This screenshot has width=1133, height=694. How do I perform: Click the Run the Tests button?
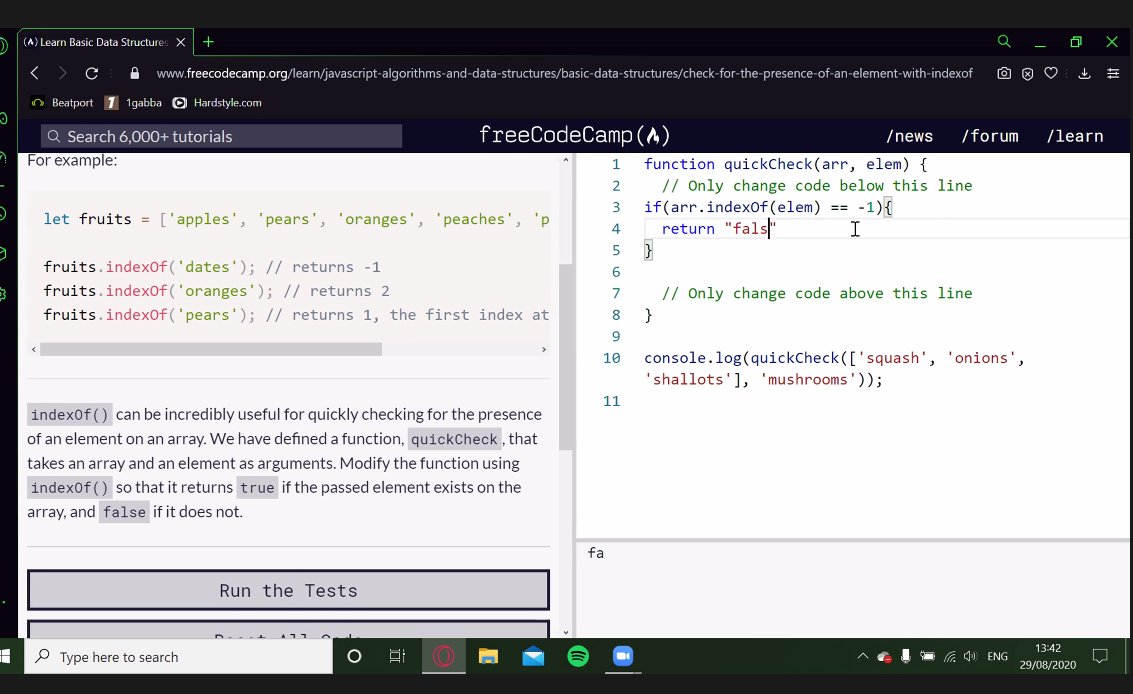pos(288,590)
